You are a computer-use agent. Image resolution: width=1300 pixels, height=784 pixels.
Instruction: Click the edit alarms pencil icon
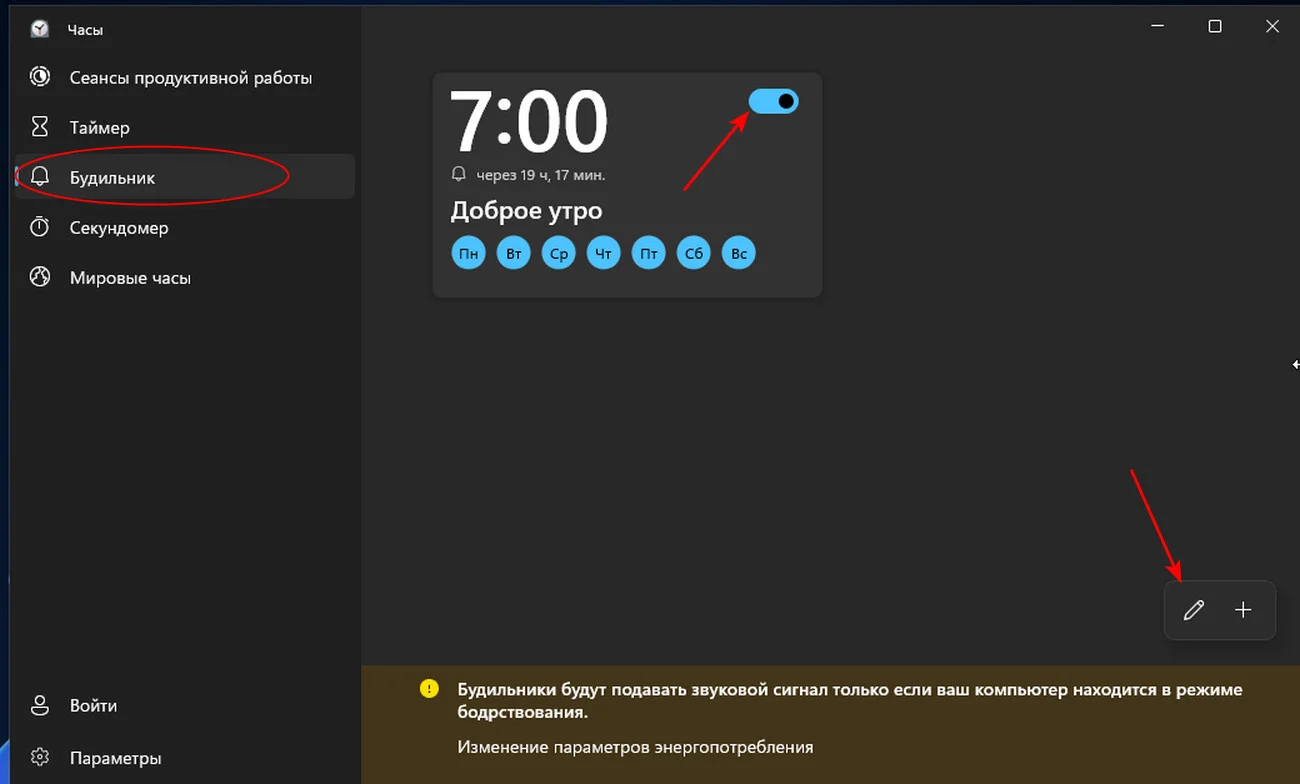1193,610
